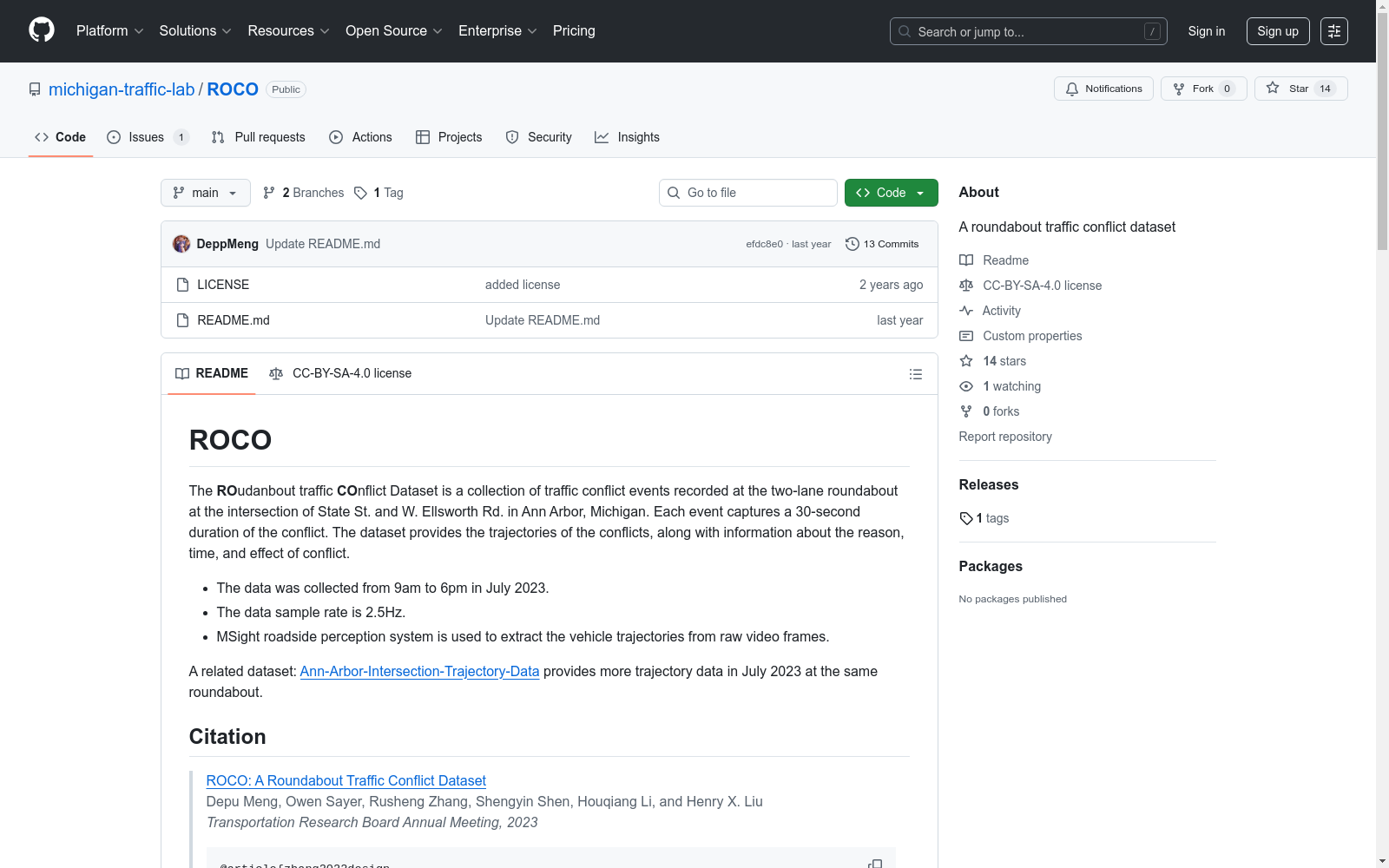
Task: Open the 'added license' commit message
Action: [x=523, y=285]
